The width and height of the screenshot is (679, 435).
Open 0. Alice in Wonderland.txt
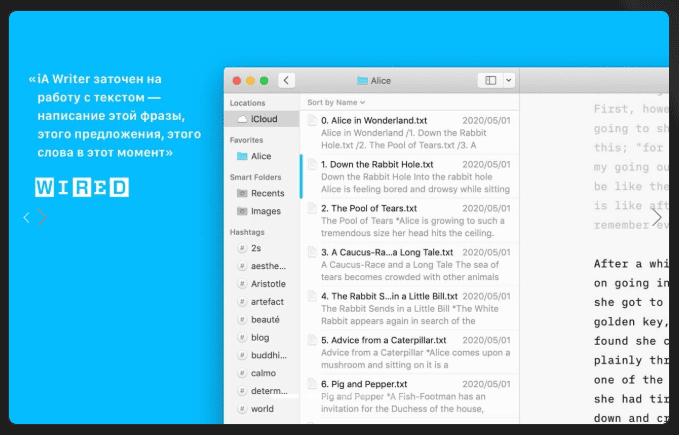click(x=410, y=132)
